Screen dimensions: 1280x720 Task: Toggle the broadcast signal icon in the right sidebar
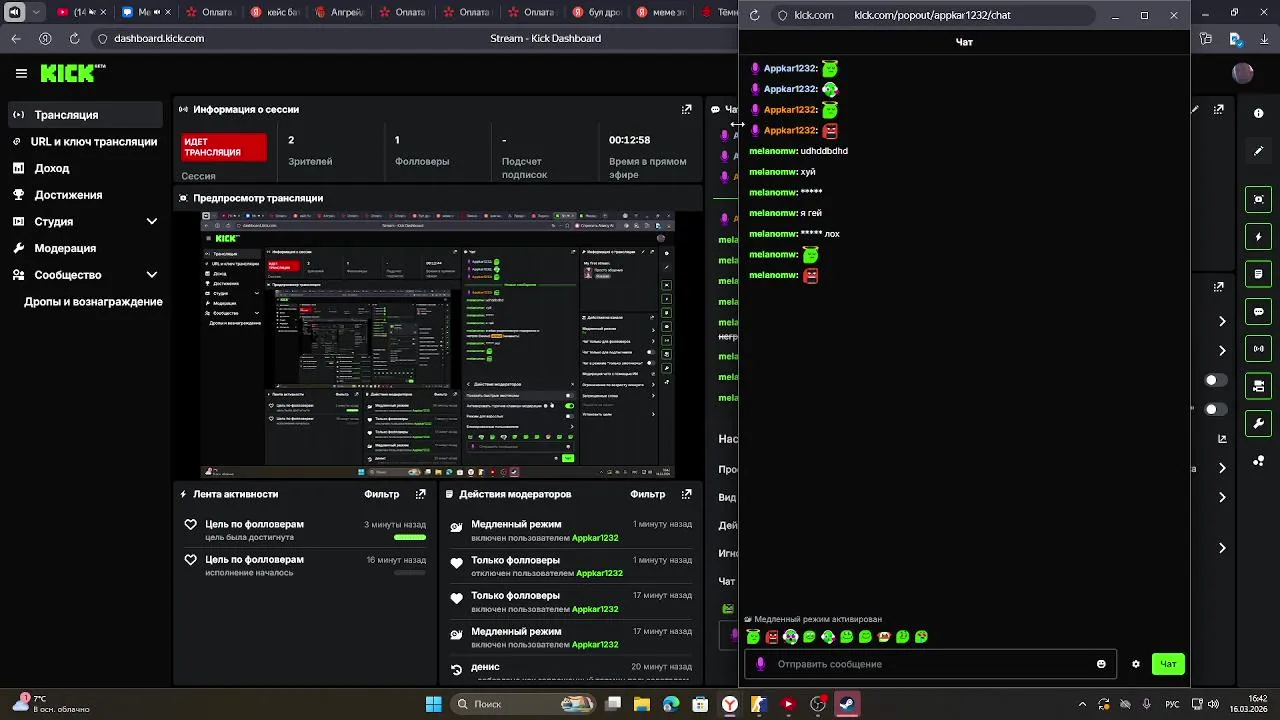point(1259,348)
